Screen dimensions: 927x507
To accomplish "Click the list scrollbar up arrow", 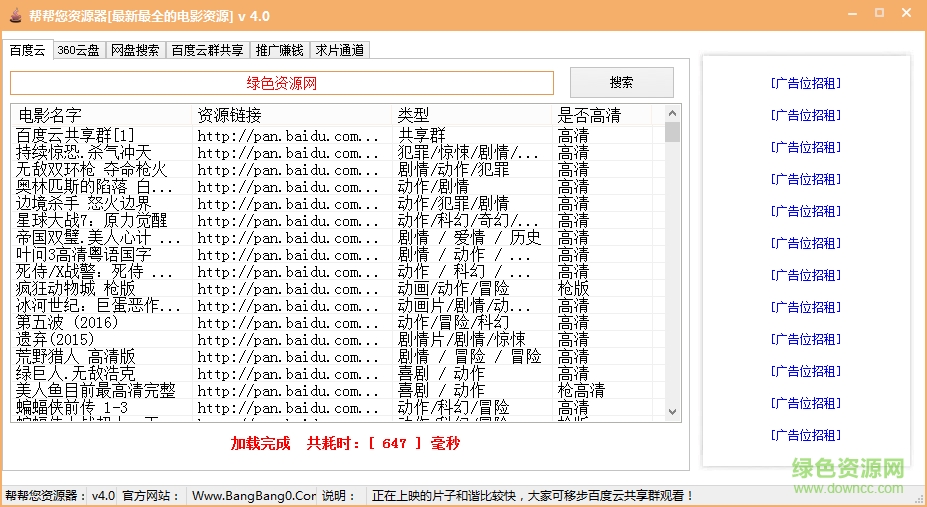I will [x=672, y=113].
